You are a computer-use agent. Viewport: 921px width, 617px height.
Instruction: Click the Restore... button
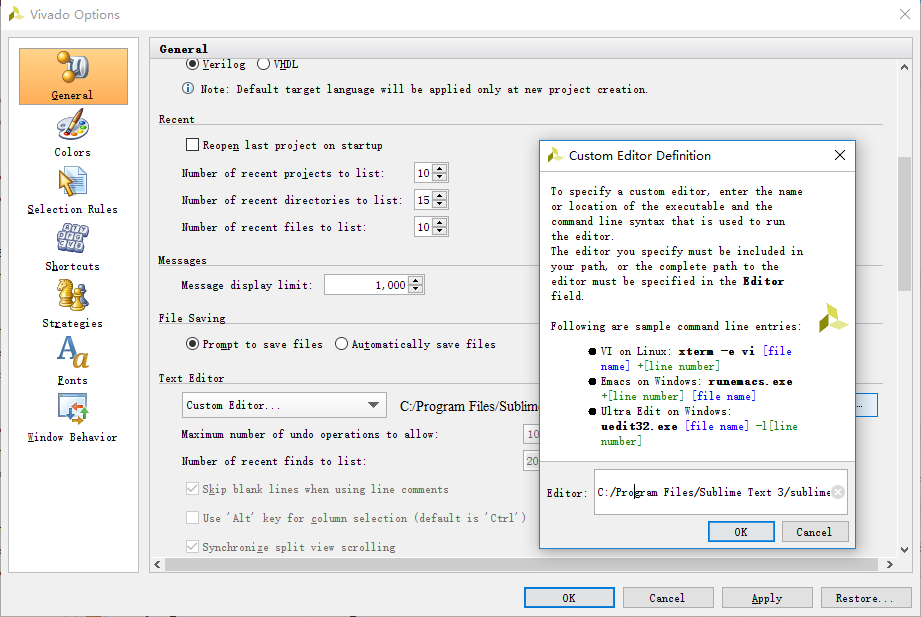click(866, 598)
